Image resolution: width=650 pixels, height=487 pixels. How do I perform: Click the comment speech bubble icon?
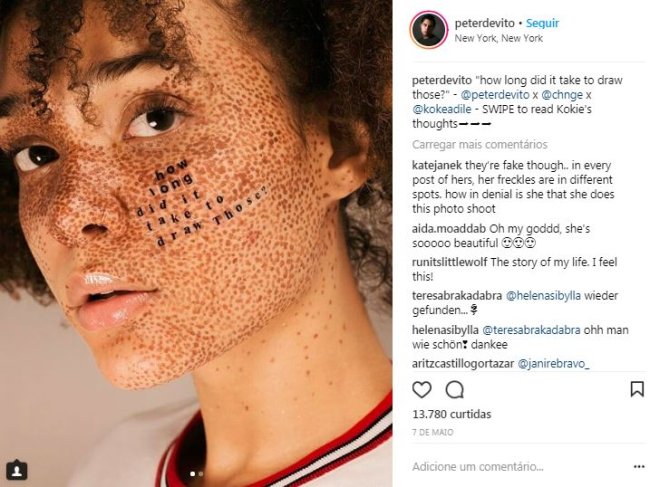[454, 389]
